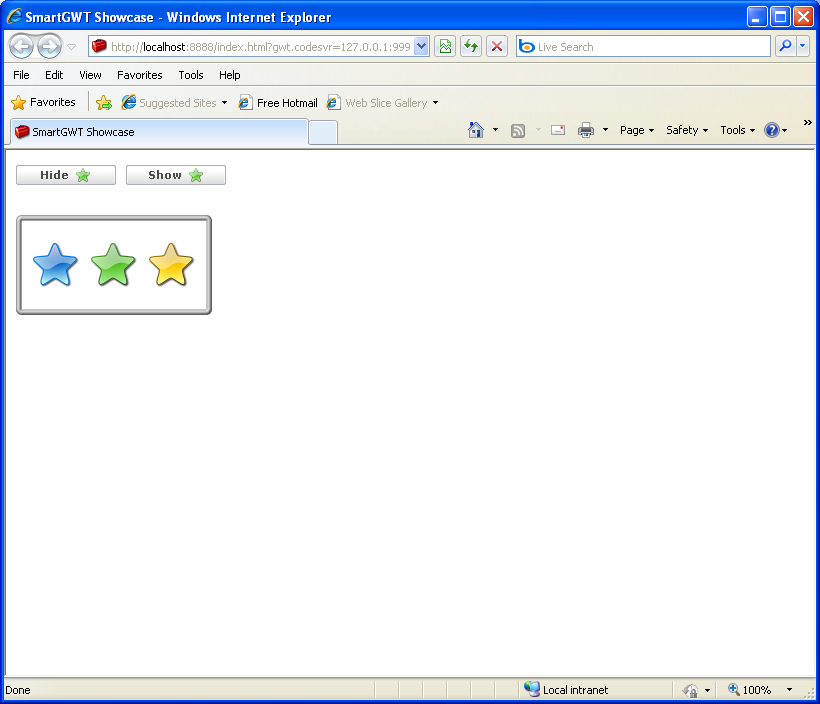This screenshot has height=704, width=820.
Task: Select the SmartGWT Showcase tab
Action: click(x=158, y=132)
